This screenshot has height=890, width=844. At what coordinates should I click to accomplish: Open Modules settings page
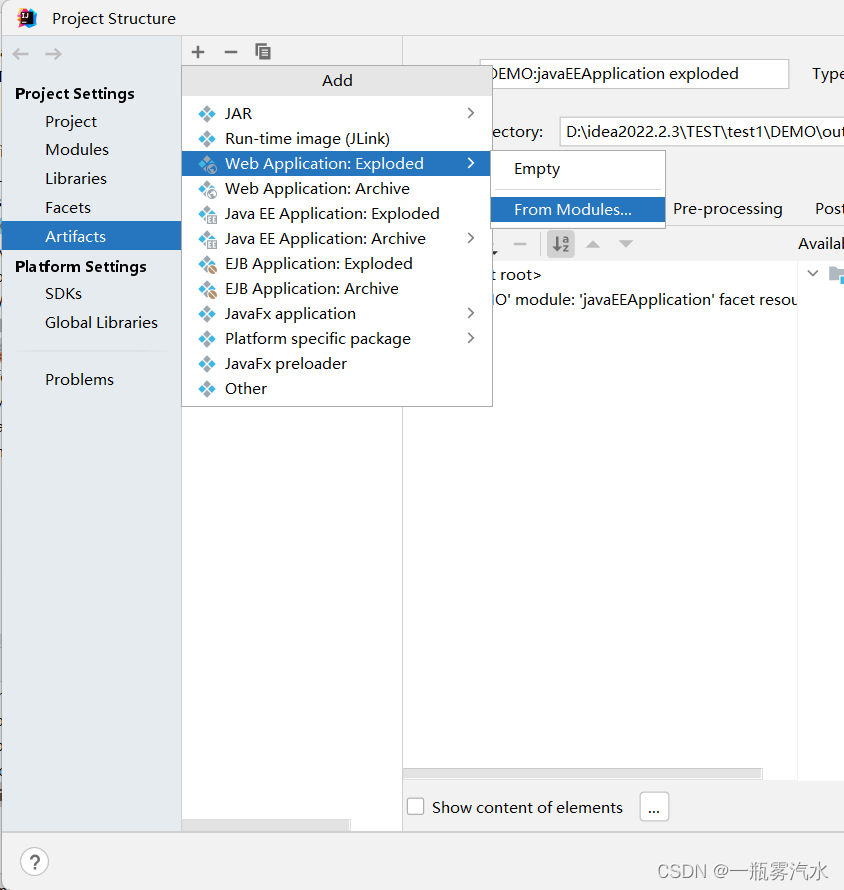tap(77, 150)
